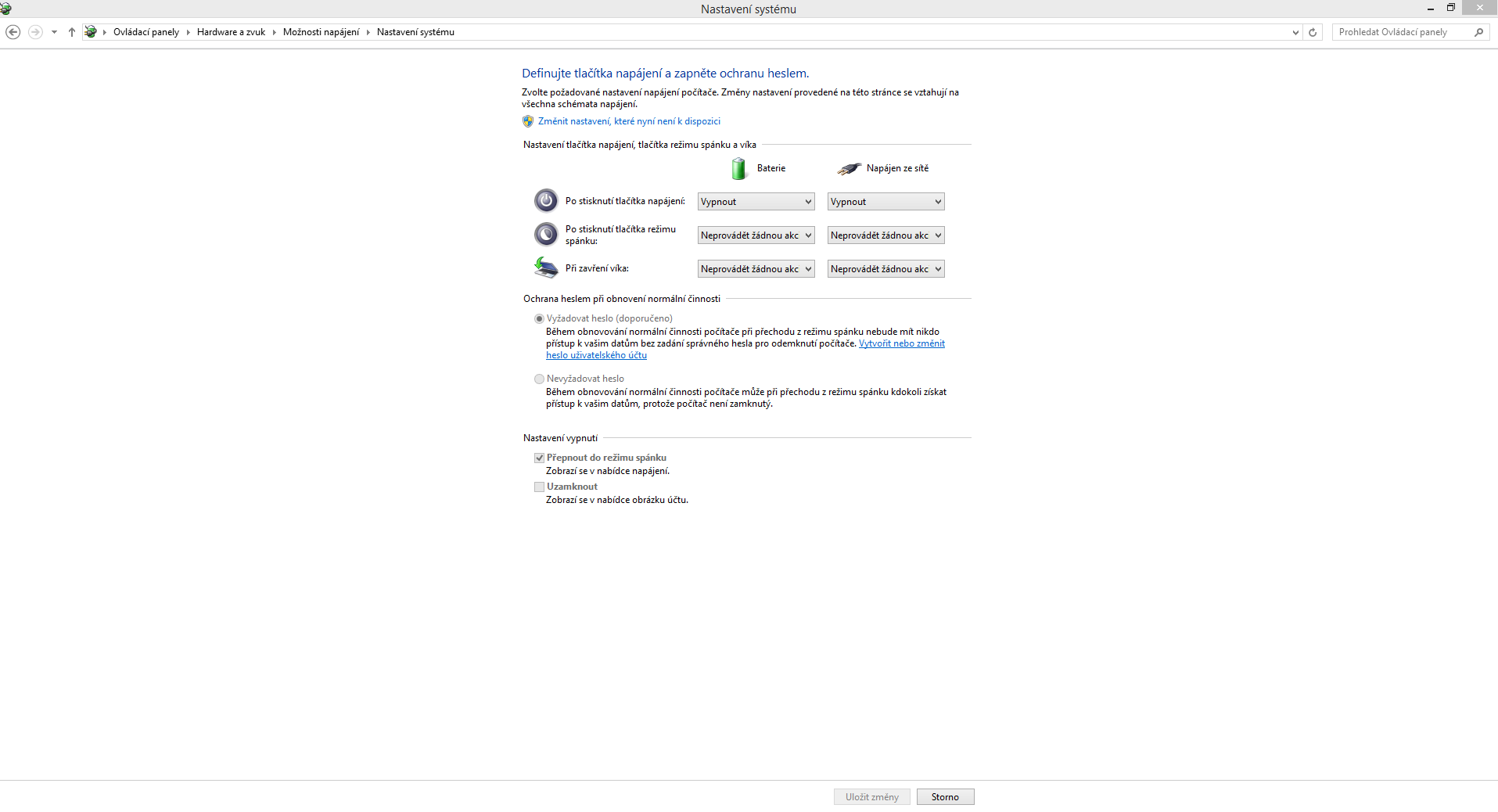This screenshot has height=812, width=1498.
Task: Toggle 'Přepnout do režimu spánku' checkbox
Action: pyautogui.click(x=539, y=458)
